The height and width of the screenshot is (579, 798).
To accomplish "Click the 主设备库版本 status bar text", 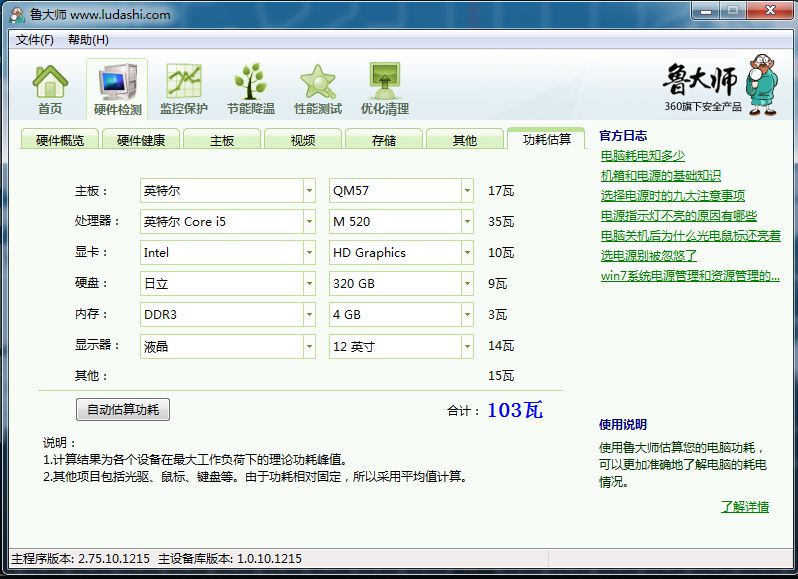I will click(230, 559).
